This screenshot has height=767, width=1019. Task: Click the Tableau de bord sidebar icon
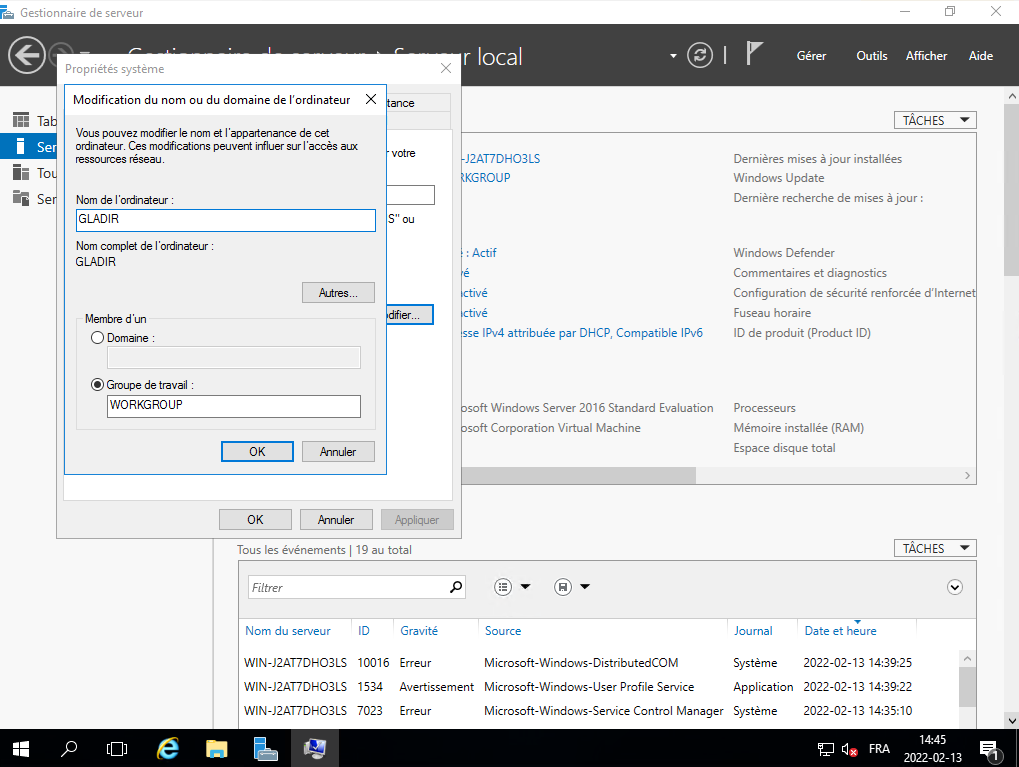coord(21,121)
